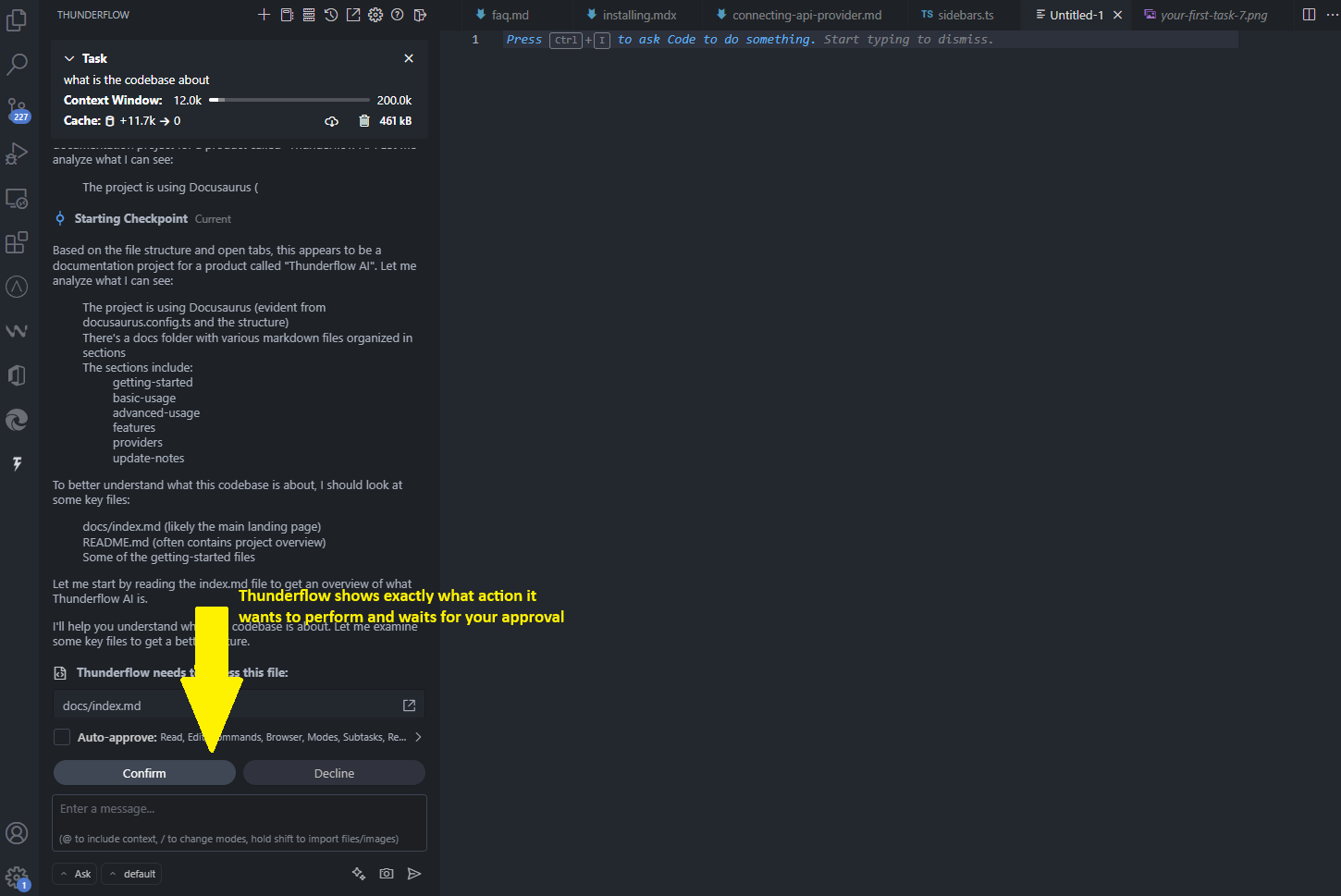Viewport: 1341px width, 896px height.
Task: Open chat in editor via pop-out icon
Action: point(353,14)
